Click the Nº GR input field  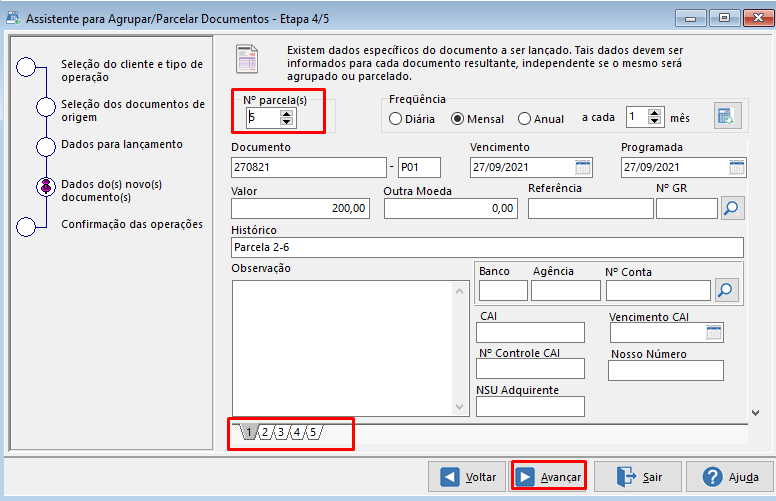click(687, 208)
